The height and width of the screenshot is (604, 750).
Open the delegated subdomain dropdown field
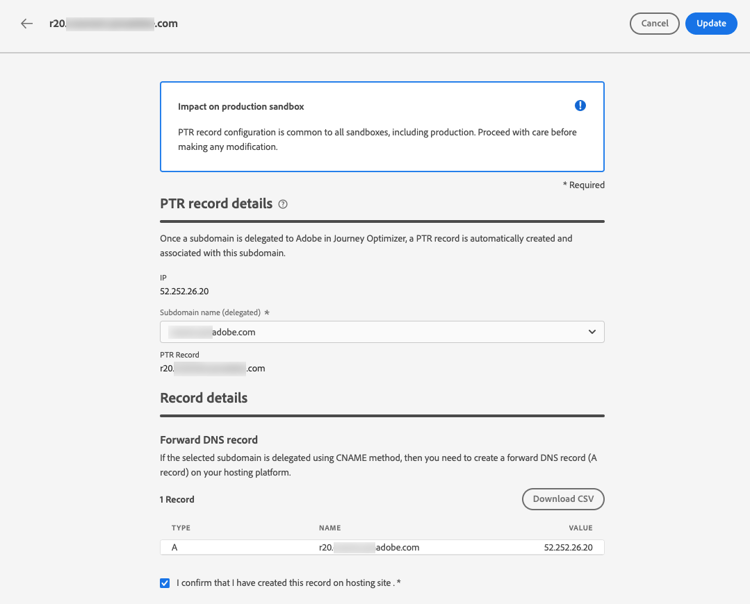(x=382, y=332)
